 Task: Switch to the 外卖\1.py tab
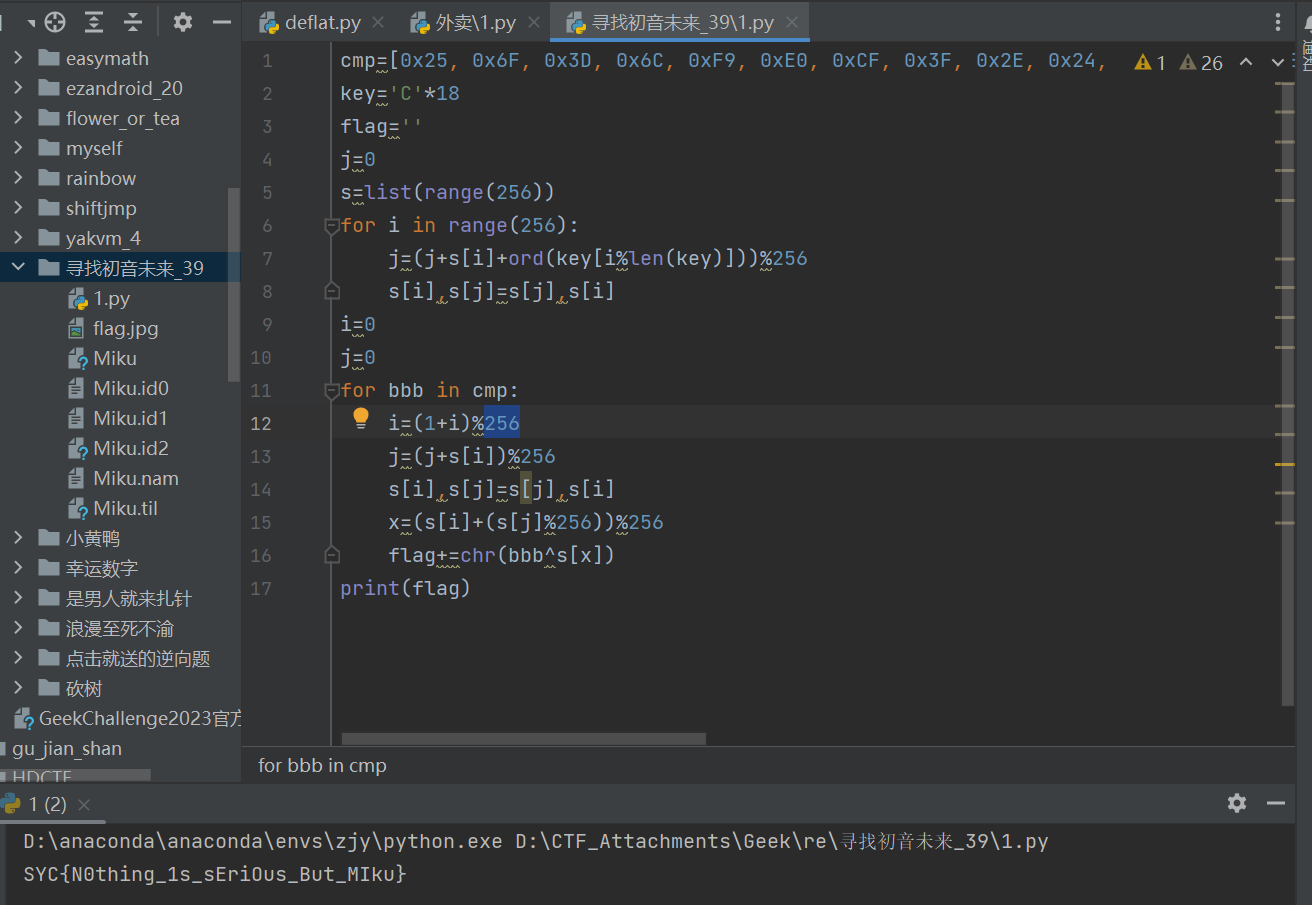[476, 22]
